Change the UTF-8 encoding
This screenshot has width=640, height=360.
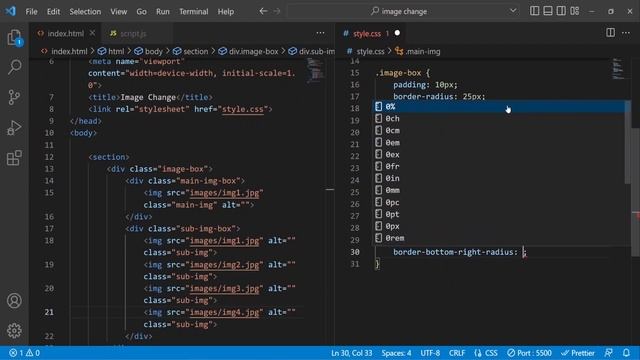pos(430,353)
